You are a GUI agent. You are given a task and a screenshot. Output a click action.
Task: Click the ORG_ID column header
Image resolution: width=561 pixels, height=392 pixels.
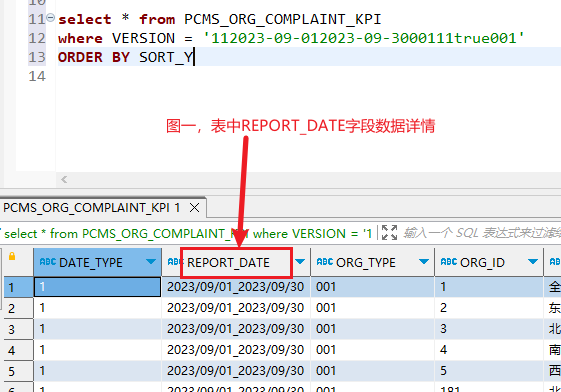pyautogui.click(x=489, y=262)
